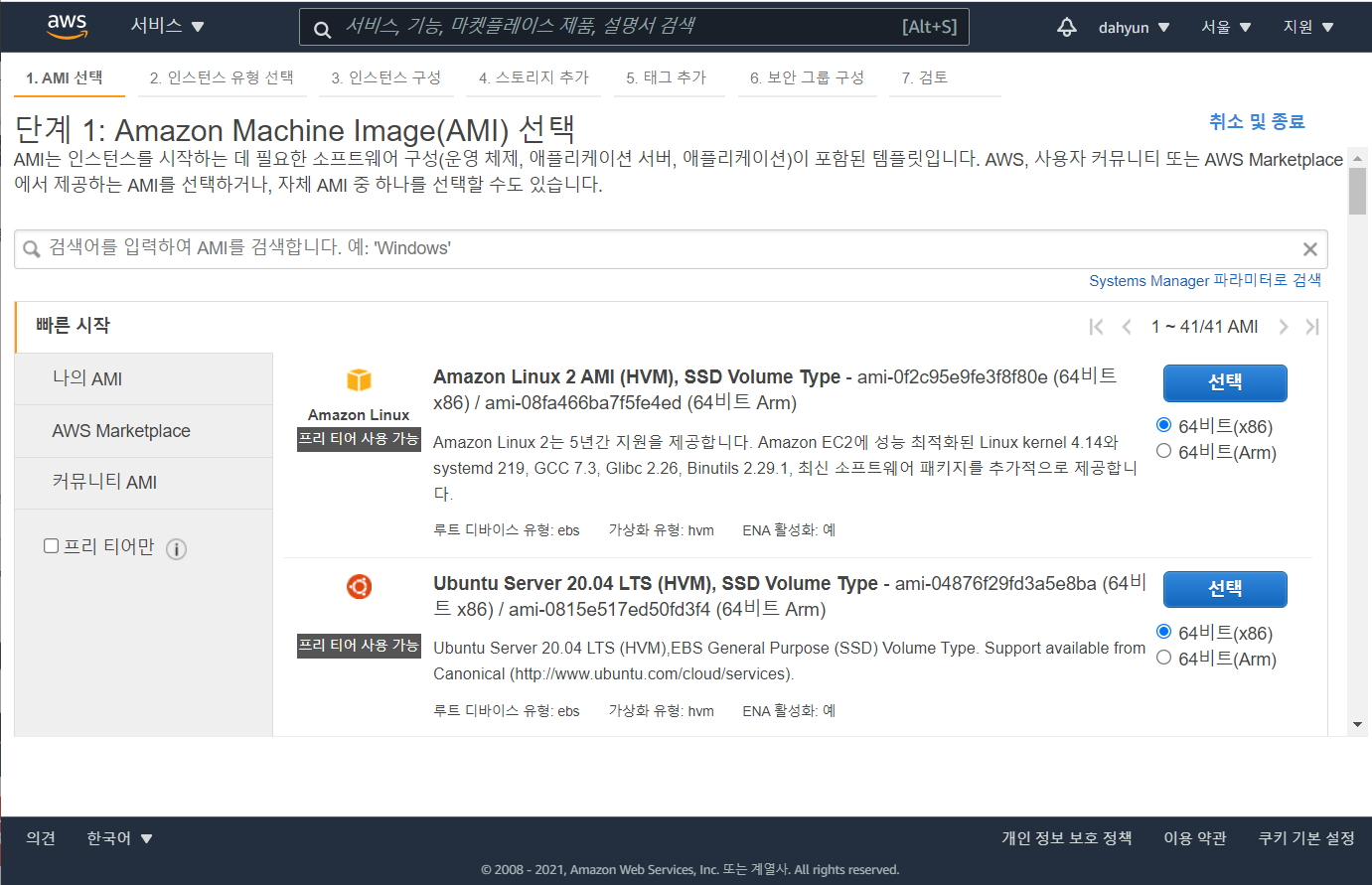Go to the next page of AMIs

(1284, 327)
